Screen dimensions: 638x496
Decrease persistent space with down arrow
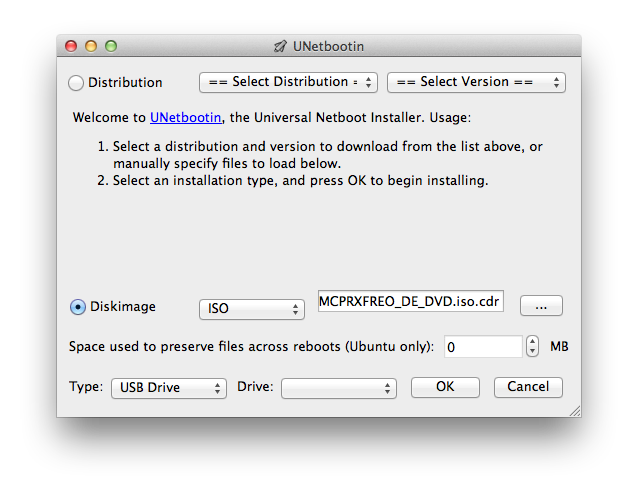tap(532, 352)
